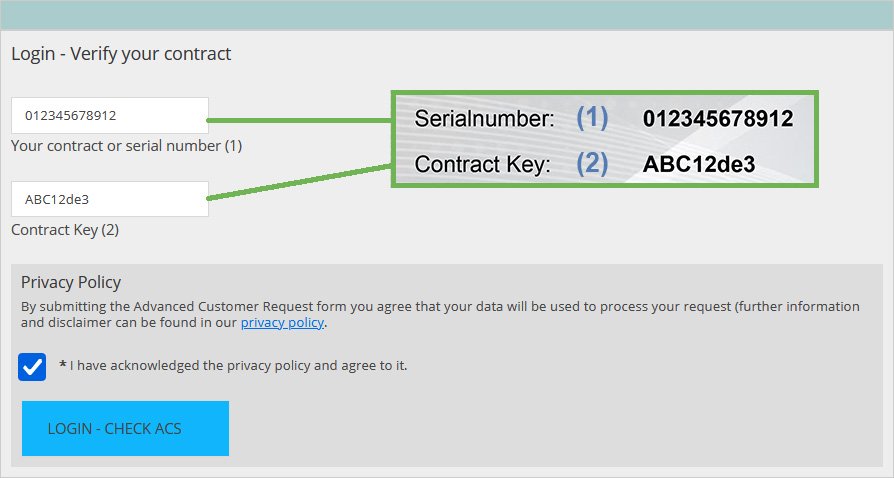Click the teal header bar at the top
Image resolution: width=894 pixels, height=478 pixels.
pos(447,14)
